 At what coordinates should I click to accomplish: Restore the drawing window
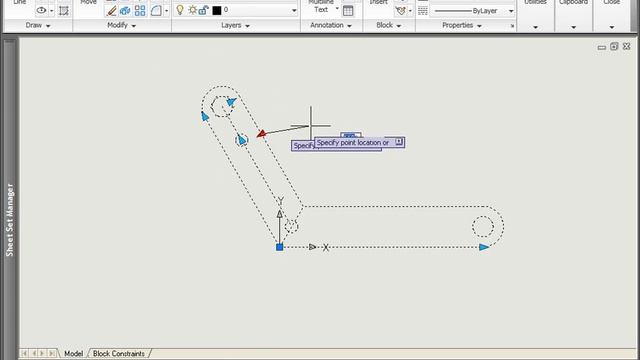(614, 47)
